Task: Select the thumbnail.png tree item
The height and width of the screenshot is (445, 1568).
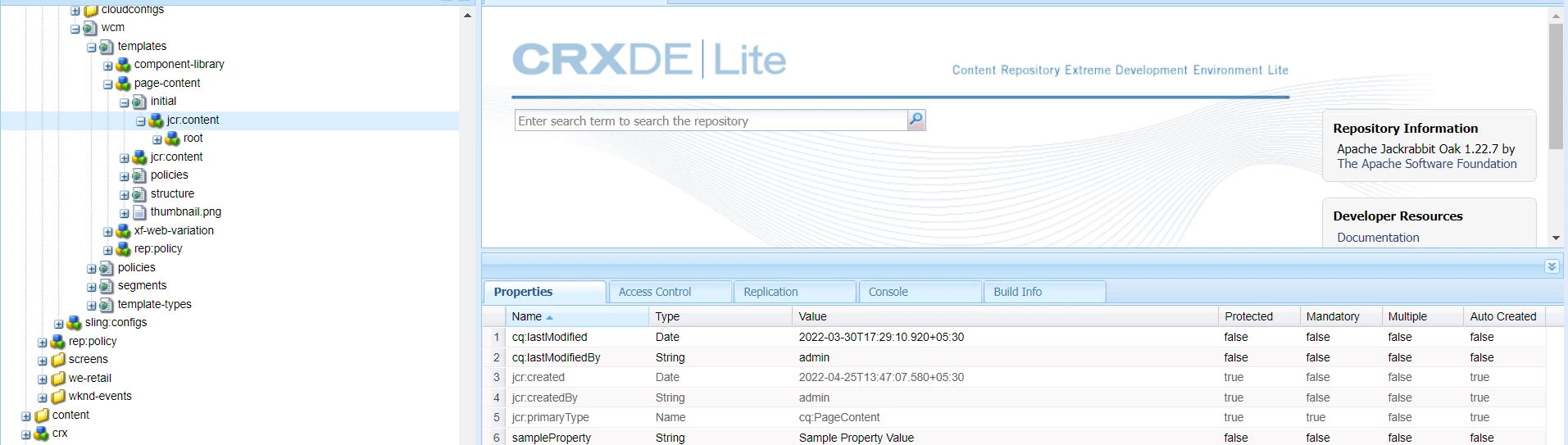Action: coord(185,212)
